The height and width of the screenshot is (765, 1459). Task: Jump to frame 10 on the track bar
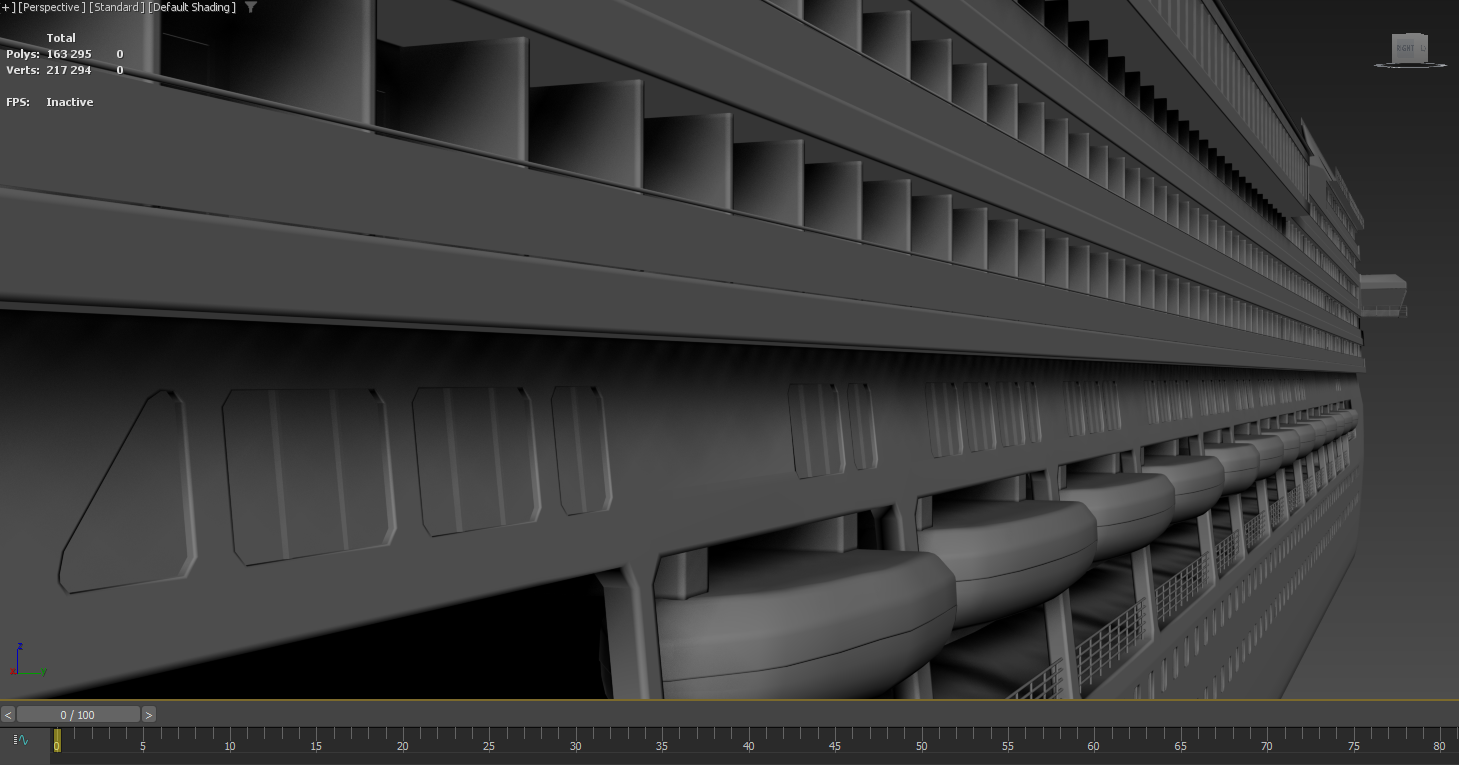[230, 740]
